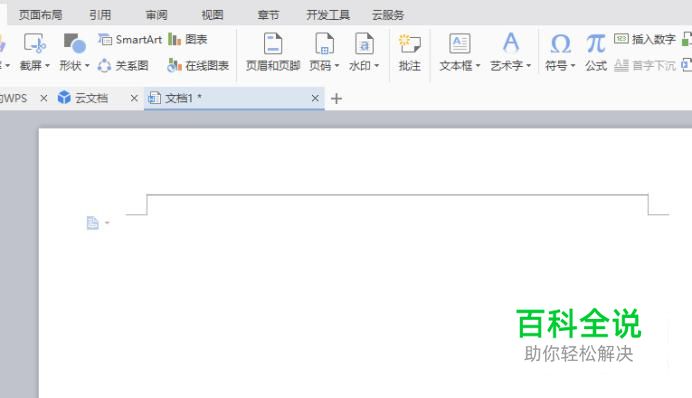The image size is (692, 398).
Task: Click the 文本框 text box icon
Action: click(x=459, y=43)
